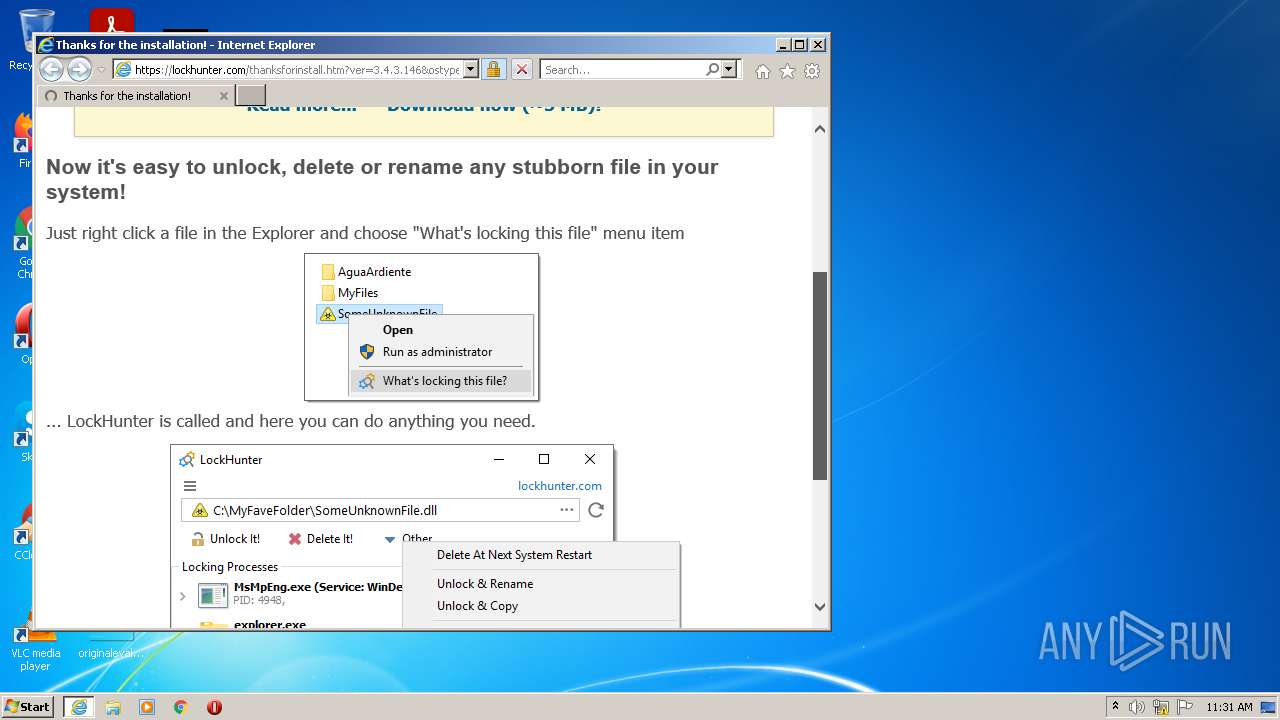Click 'What's locking this file?' menu entry
Viewport: 1280px width, 720px height.
tap(441, 381)
